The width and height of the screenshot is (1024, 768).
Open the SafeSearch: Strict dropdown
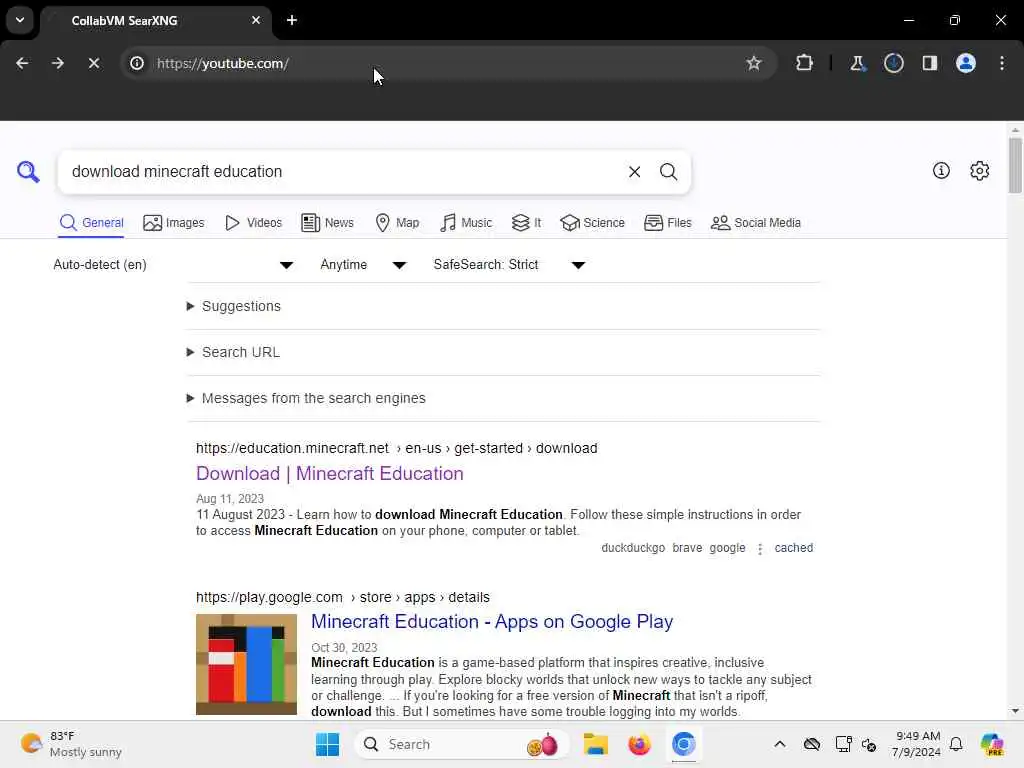(509, 264)
